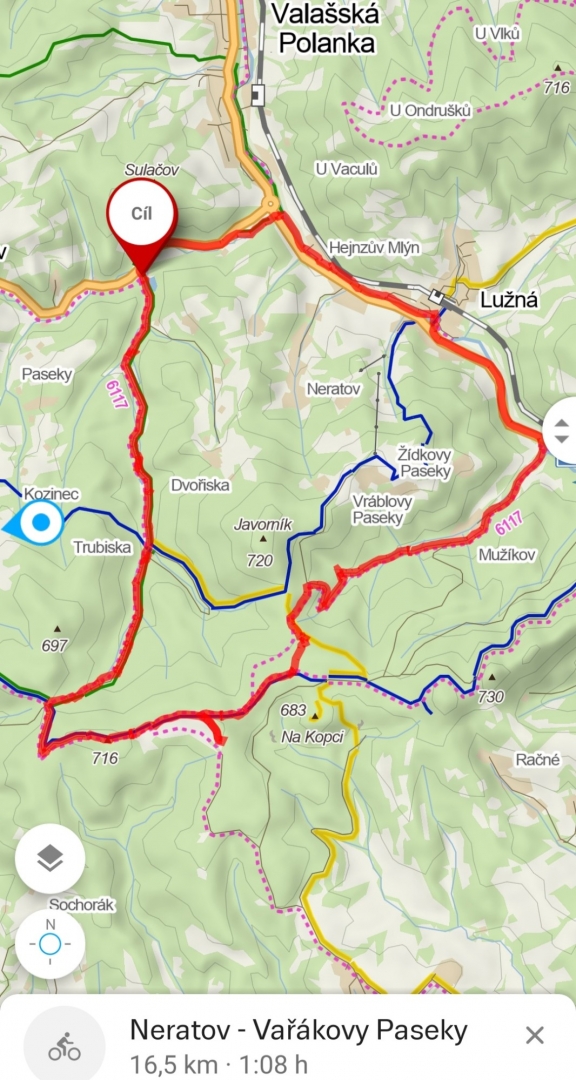
Task: Open the map layers button
Action: (50, 858)
